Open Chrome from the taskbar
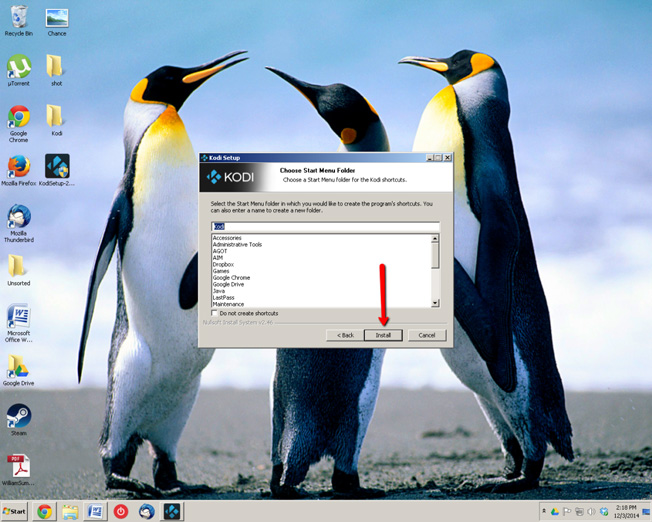Screen dimensions: 652x522 point(44,511)
